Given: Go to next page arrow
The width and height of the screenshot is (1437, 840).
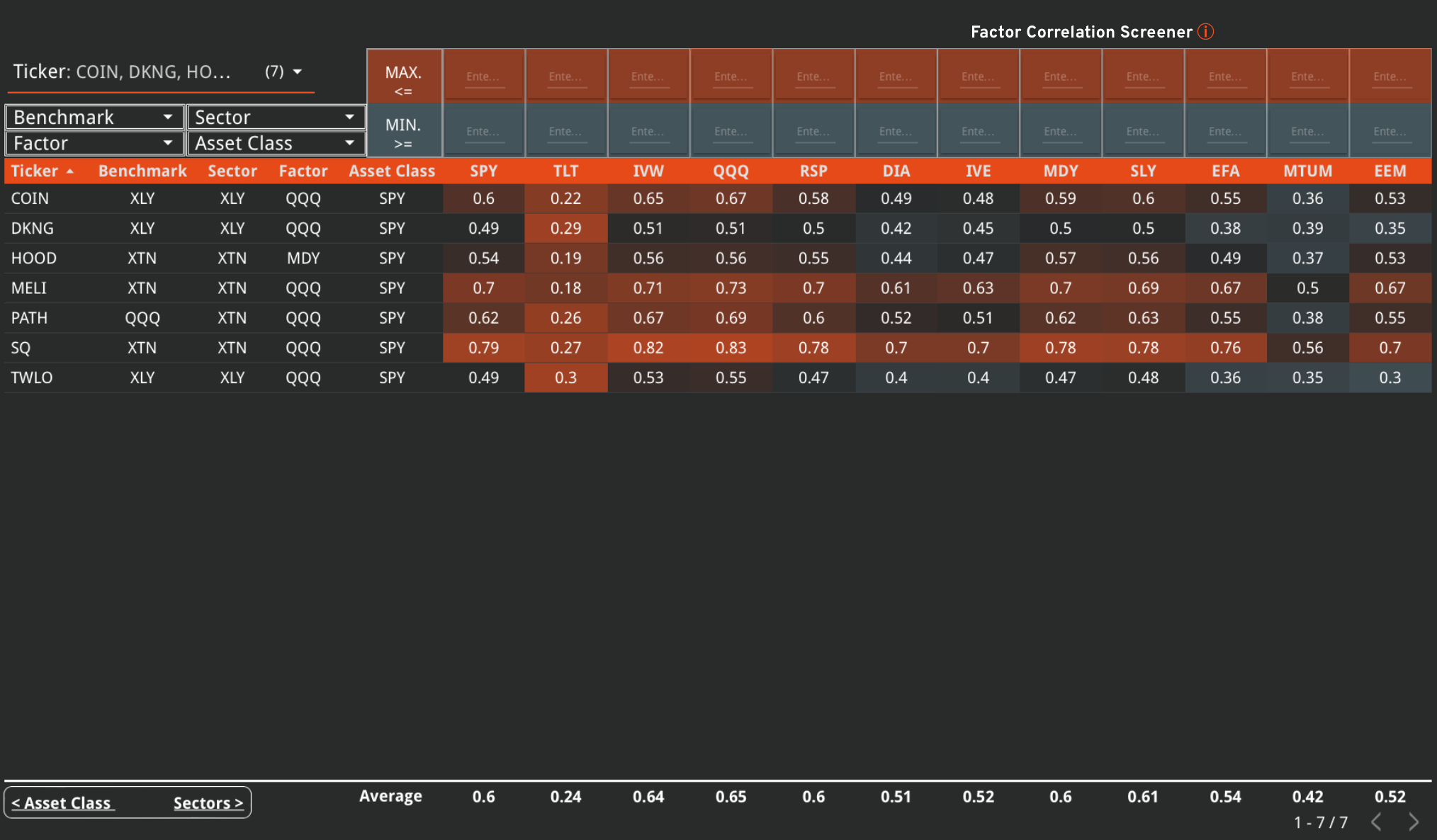Looking at the screenshot, I should click(1413, 822).
